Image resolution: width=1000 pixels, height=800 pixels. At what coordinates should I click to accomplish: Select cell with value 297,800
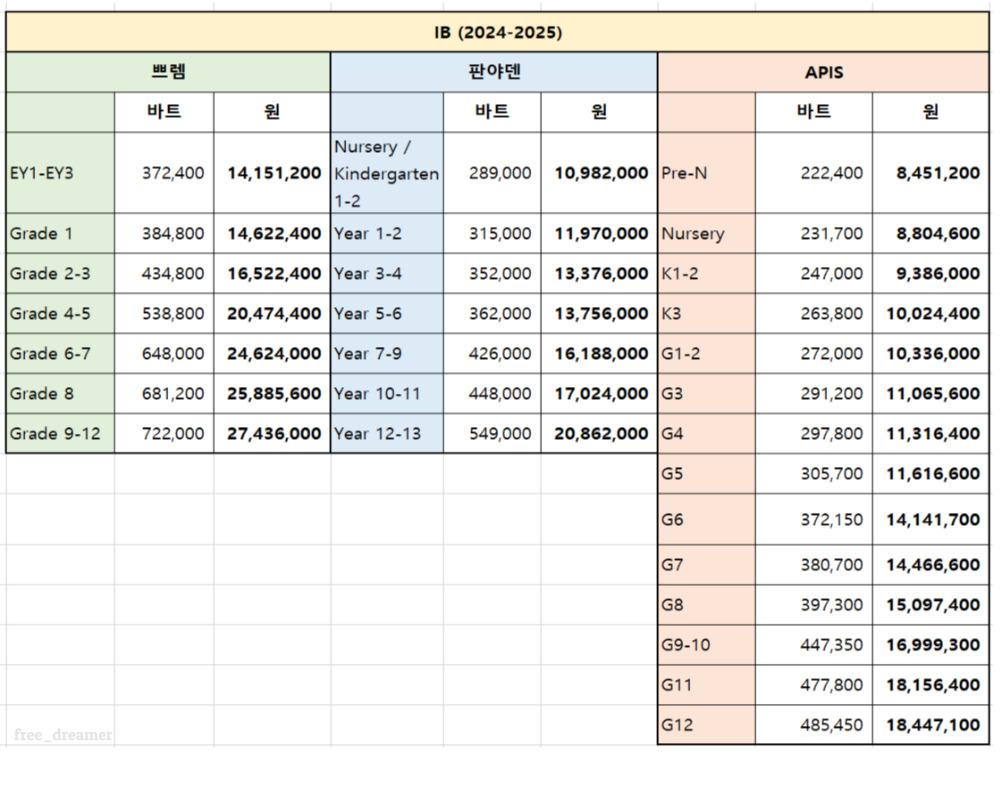pyautogui.click(x=814, y=434)
